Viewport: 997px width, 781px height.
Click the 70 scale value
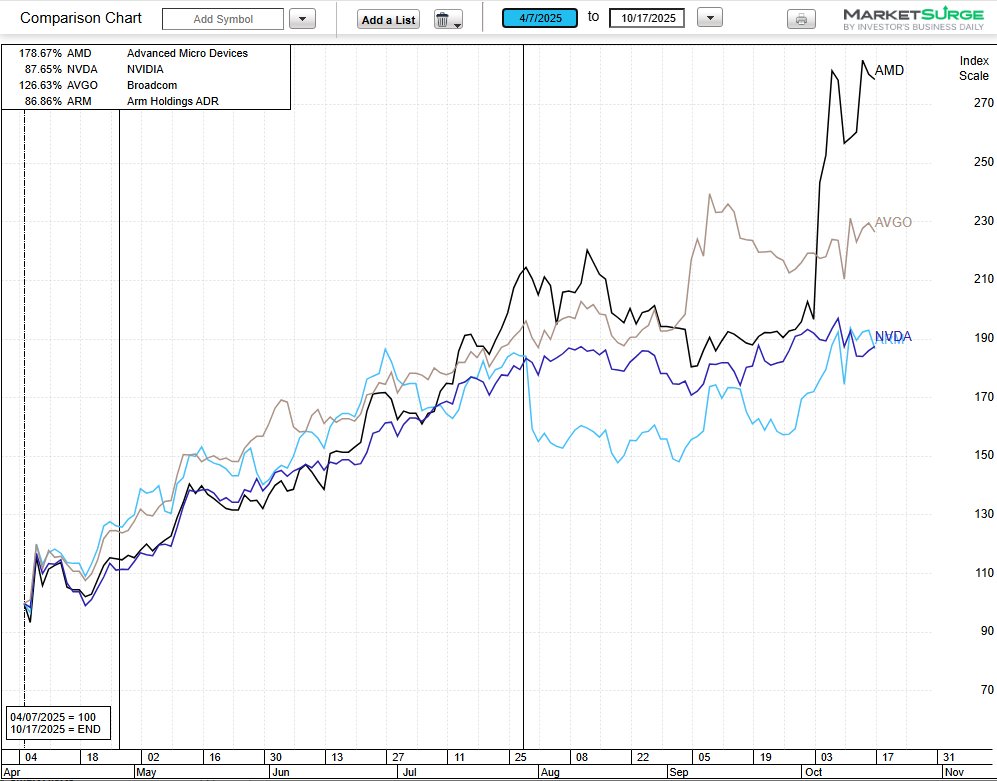coord(987,689)
